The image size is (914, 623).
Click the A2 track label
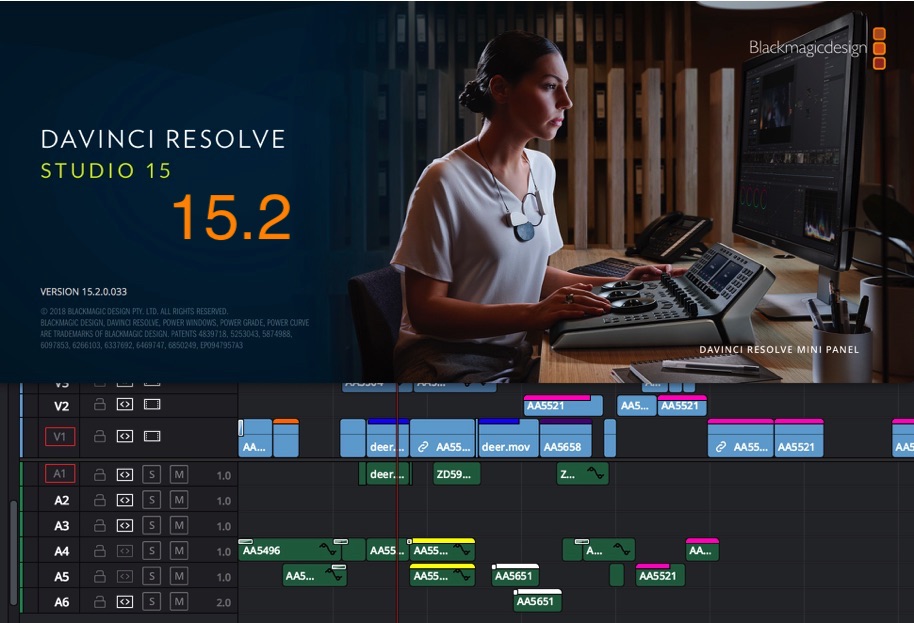coord(61,501)
